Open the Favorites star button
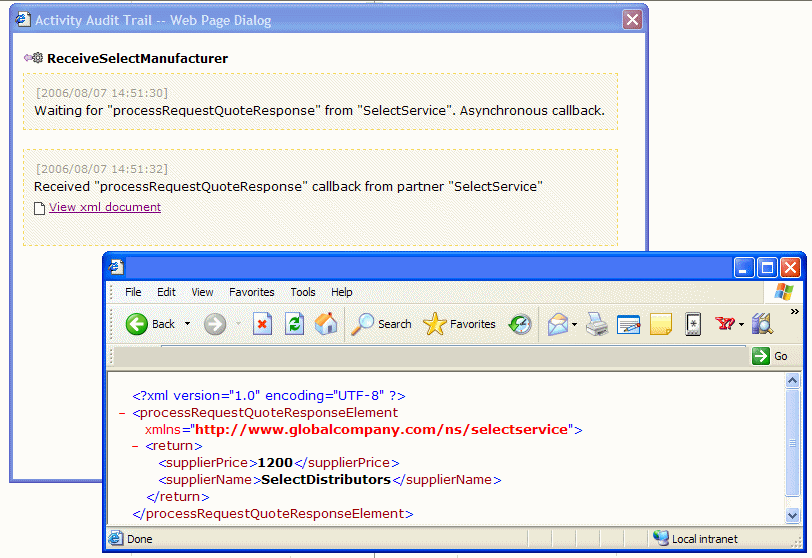812x558 pixels. [x=459, y=324]
